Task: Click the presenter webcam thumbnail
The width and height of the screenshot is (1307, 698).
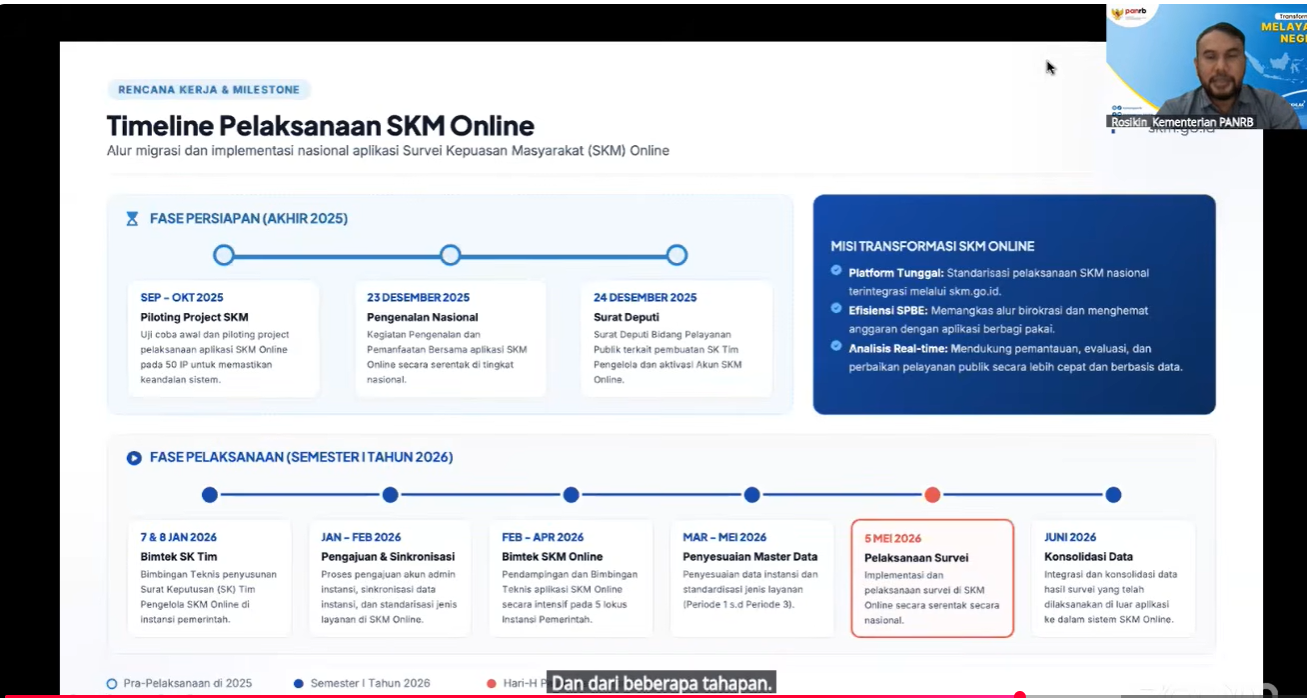Action: (x=1206, y=66)
